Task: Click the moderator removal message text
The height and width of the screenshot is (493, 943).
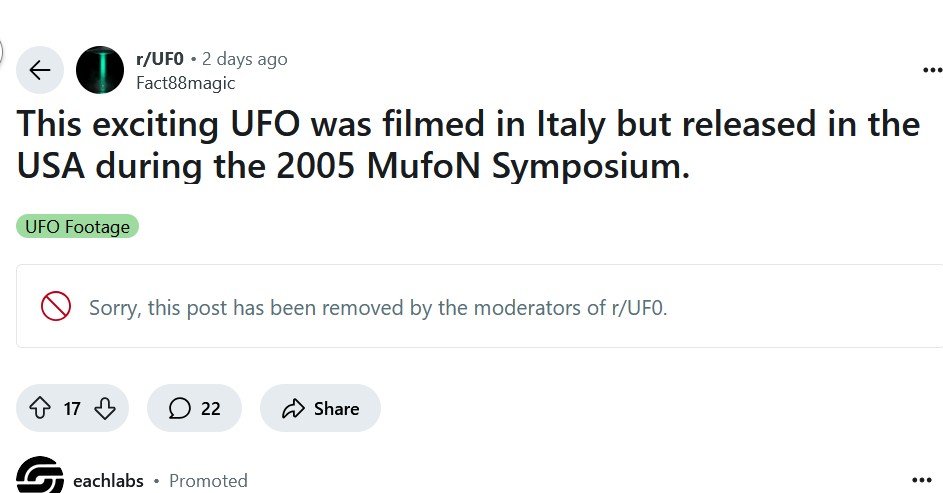Action: 378,308
